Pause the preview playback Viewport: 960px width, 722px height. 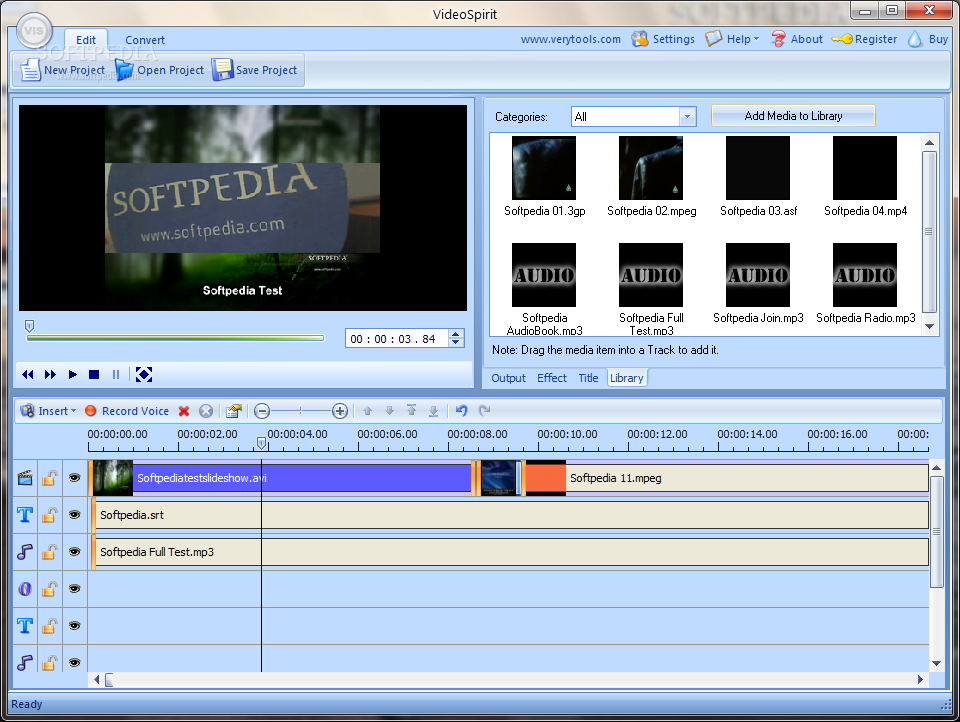[116, 374]
